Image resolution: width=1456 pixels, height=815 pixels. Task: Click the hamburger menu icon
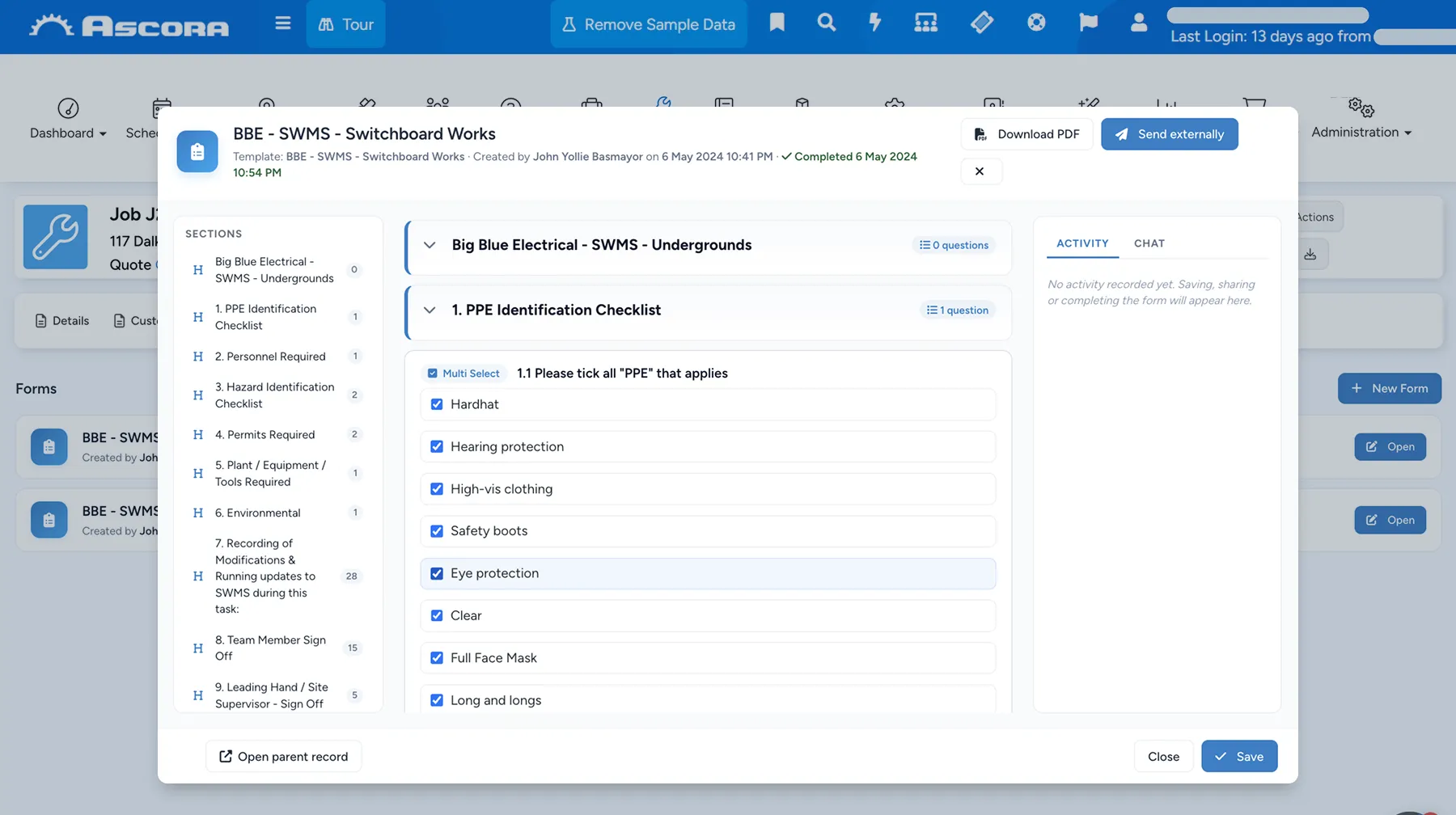(x=282, y=23)
